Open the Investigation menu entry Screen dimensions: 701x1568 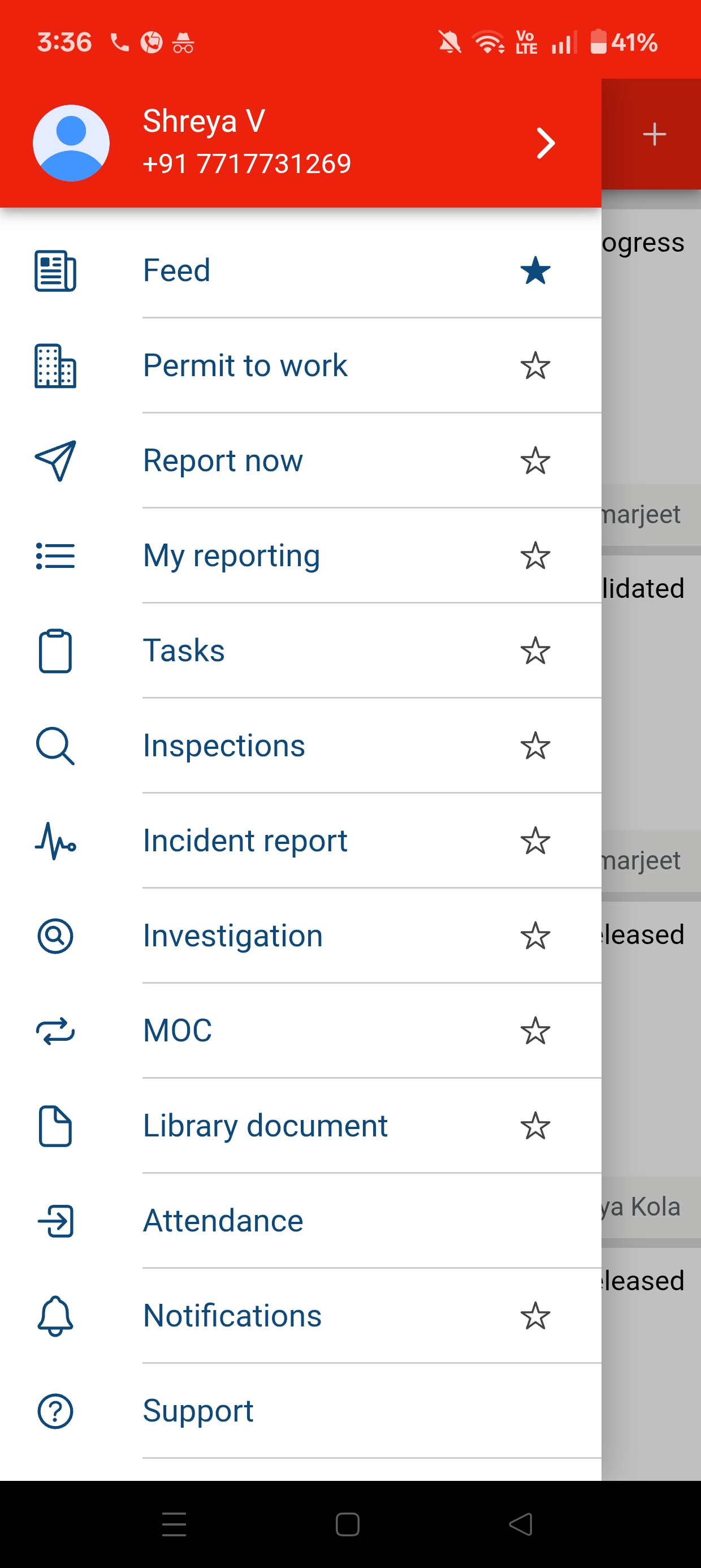point(232,936)
